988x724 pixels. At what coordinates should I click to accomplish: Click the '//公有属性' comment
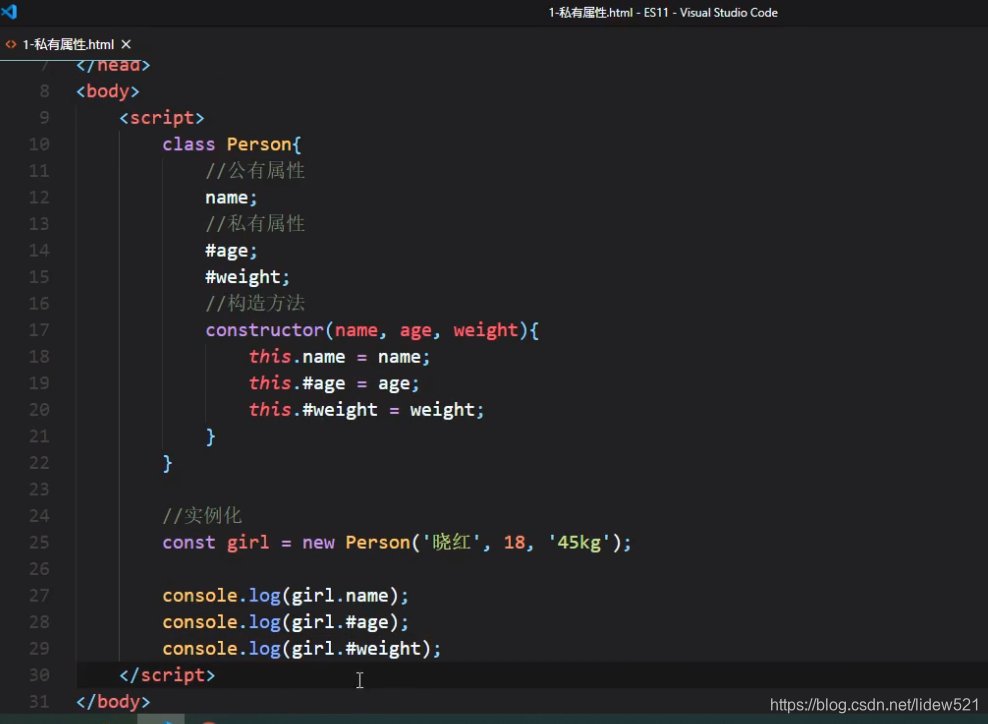point(255,171)
